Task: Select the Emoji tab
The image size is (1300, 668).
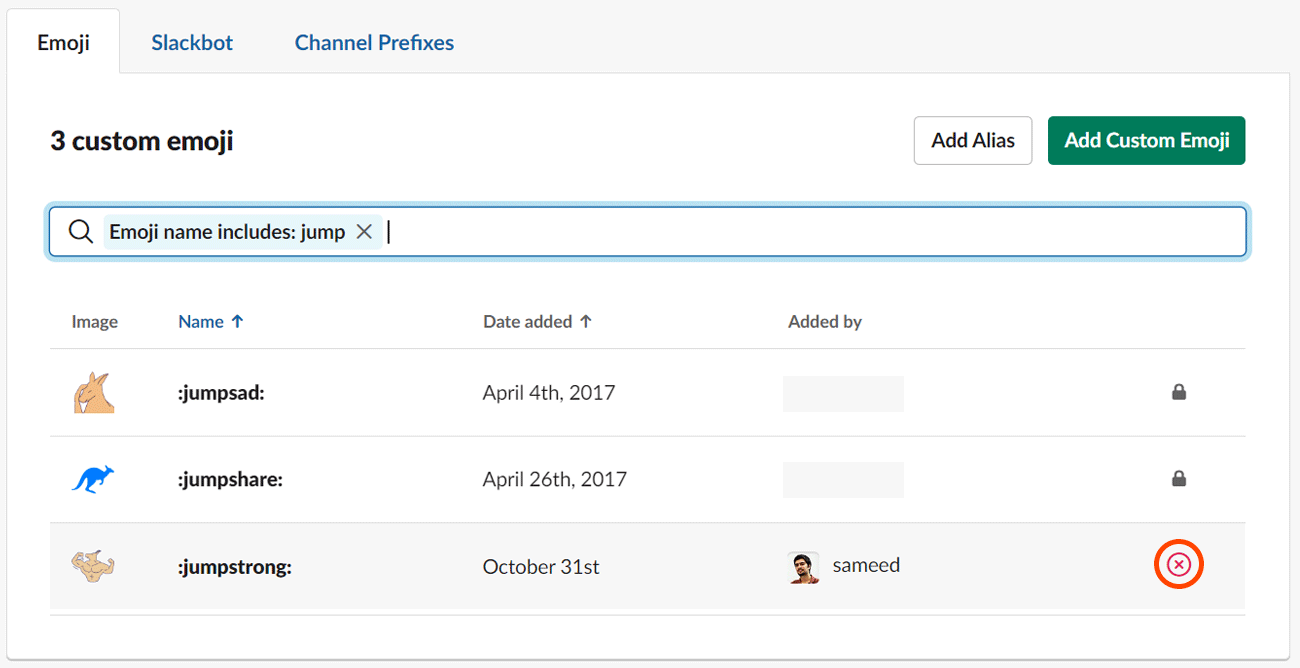Action: (x=63, y=40)
